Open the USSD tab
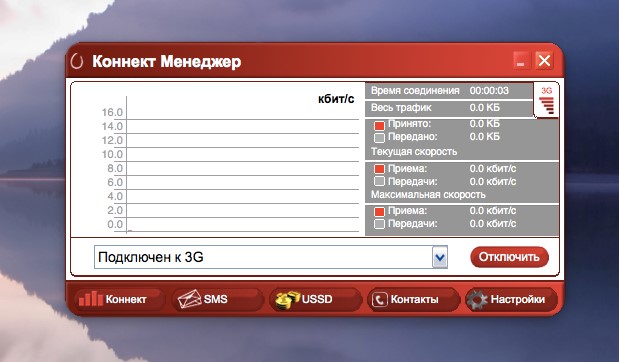Viewport: 619px width, 362px height. pyautogui.click(x=315, y=299)
